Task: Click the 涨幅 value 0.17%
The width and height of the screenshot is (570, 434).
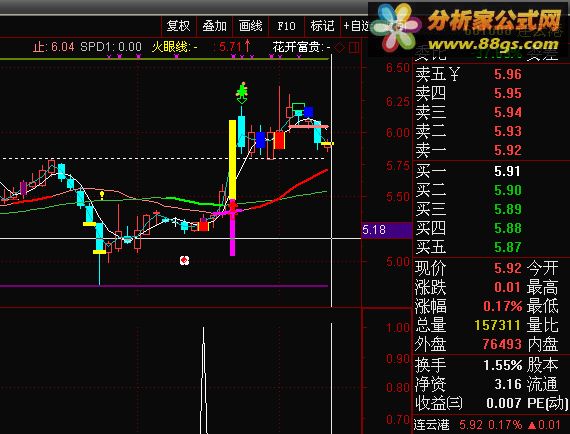Action: pyautogui.click(x=503, y=306)
